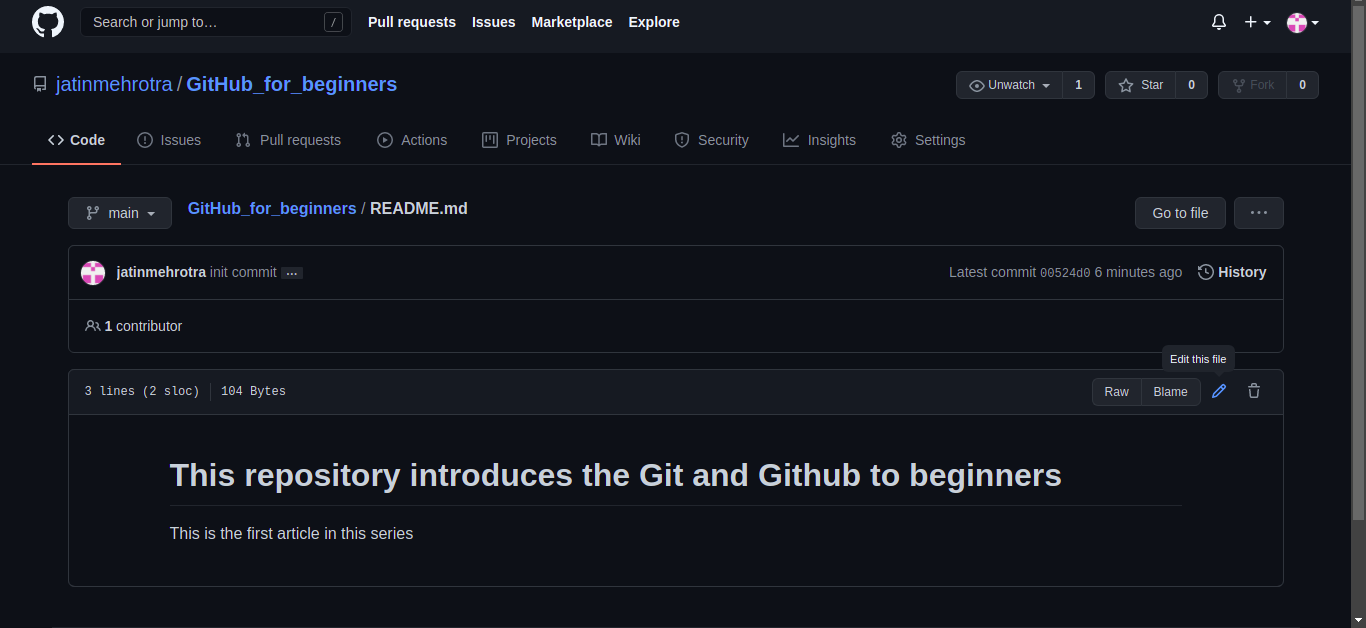Click the 3 lines (2 sloc) text
Viewport: 1366px width, 628px height.
coord(142,391)
